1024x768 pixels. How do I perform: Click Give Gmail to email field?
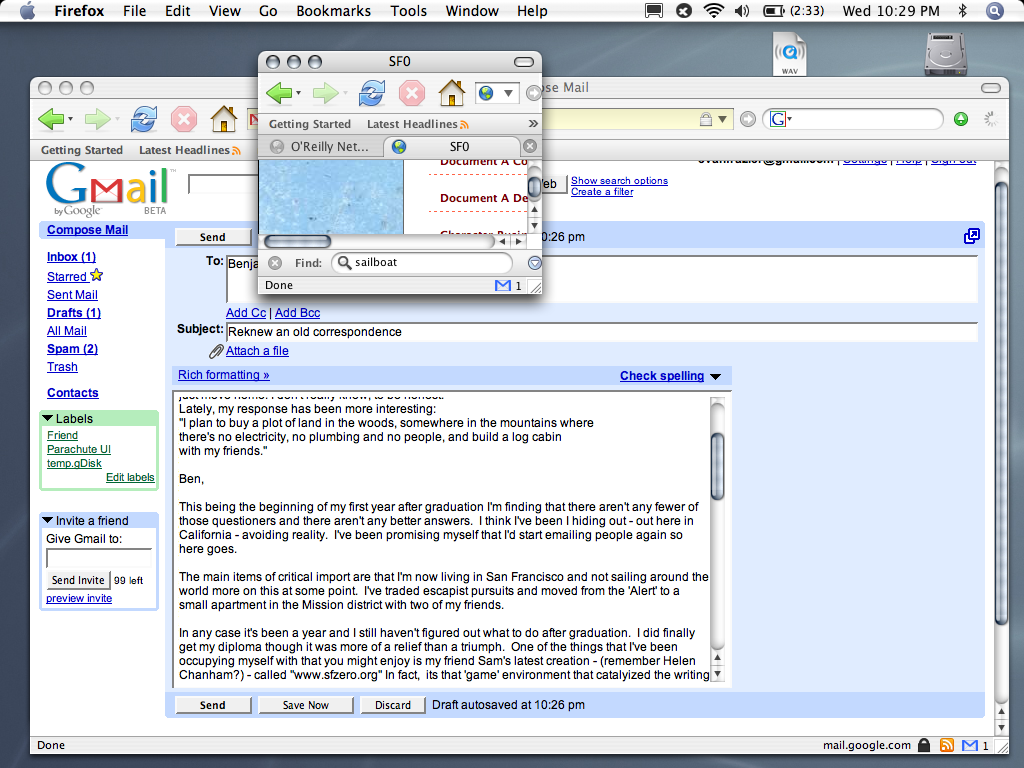pos(99,558)
